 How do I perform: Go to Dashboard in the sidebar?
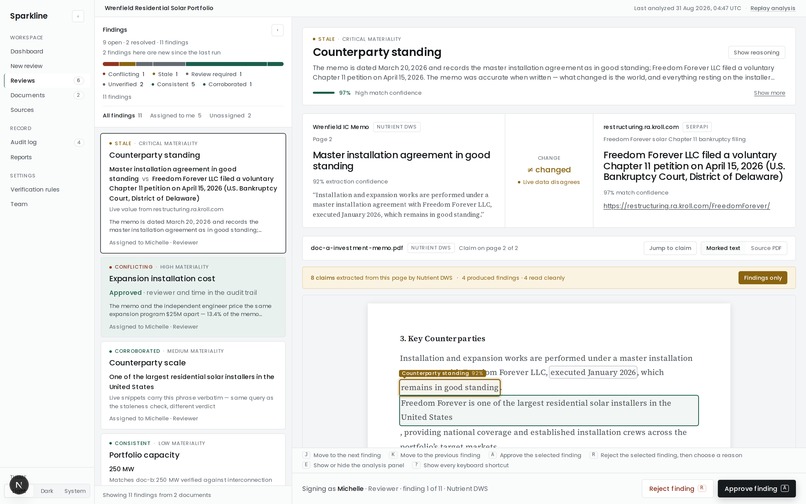[47, 51]
